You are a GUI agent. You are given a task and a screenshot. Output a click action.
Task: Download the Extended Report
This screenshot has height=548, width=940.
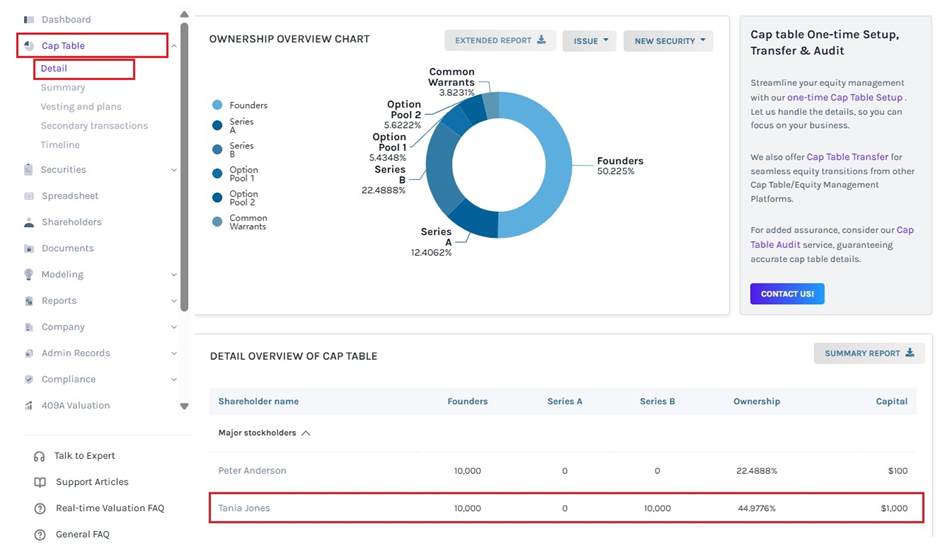pyautogui.click(x=500, y=41)
